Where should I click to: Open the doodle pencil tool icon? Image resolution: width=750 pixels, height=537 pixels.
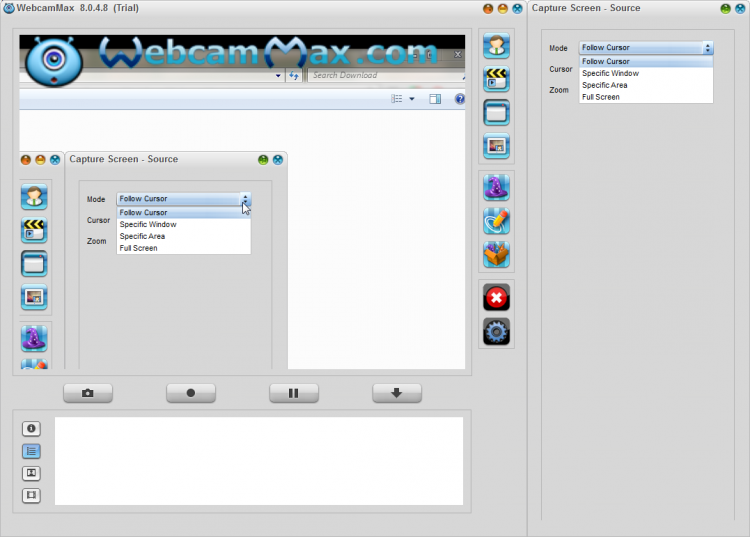point(496,221)
